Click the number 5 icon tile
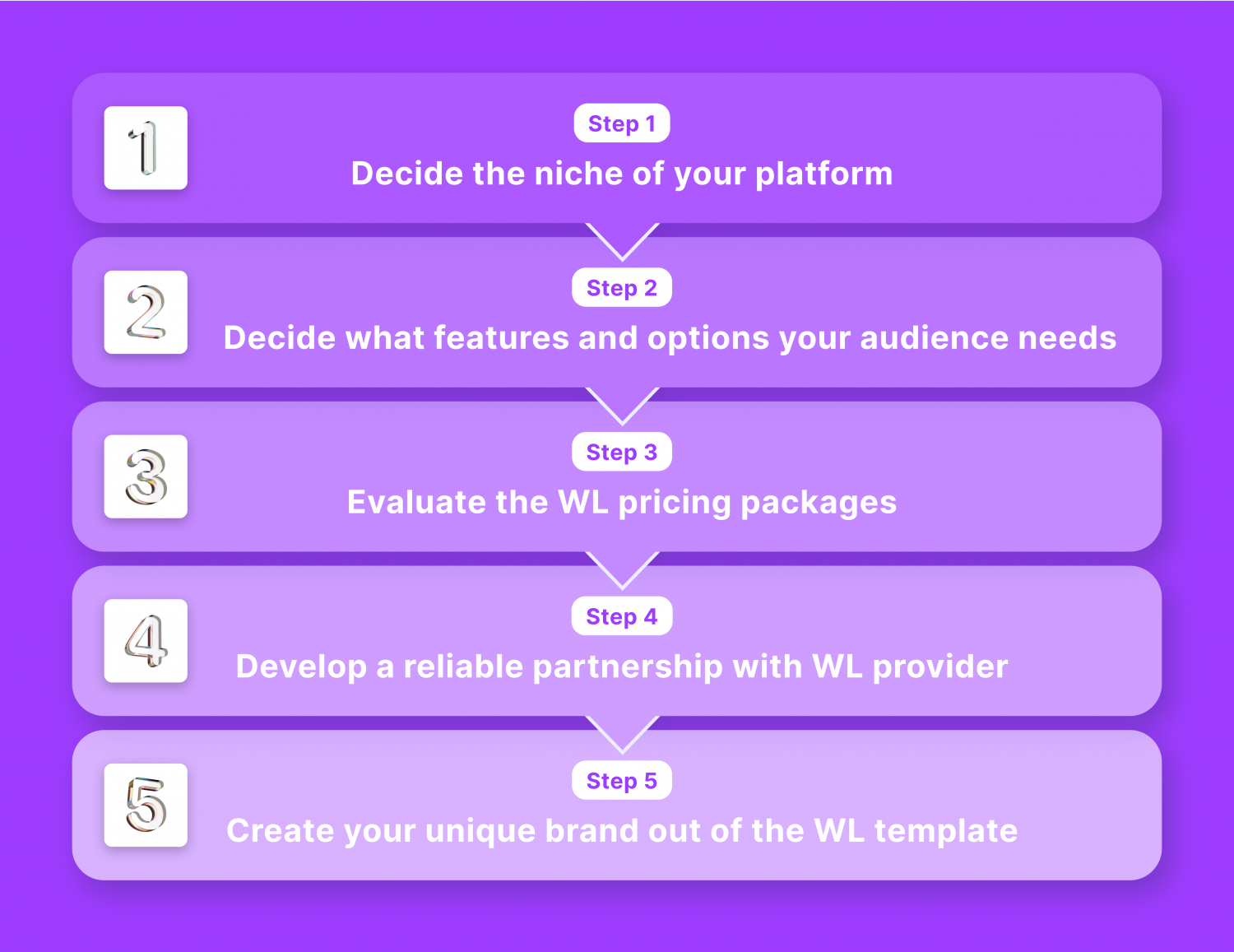The height and width of the screenshot is (952, 1234). pyautogui.click(x=146, y=805)
